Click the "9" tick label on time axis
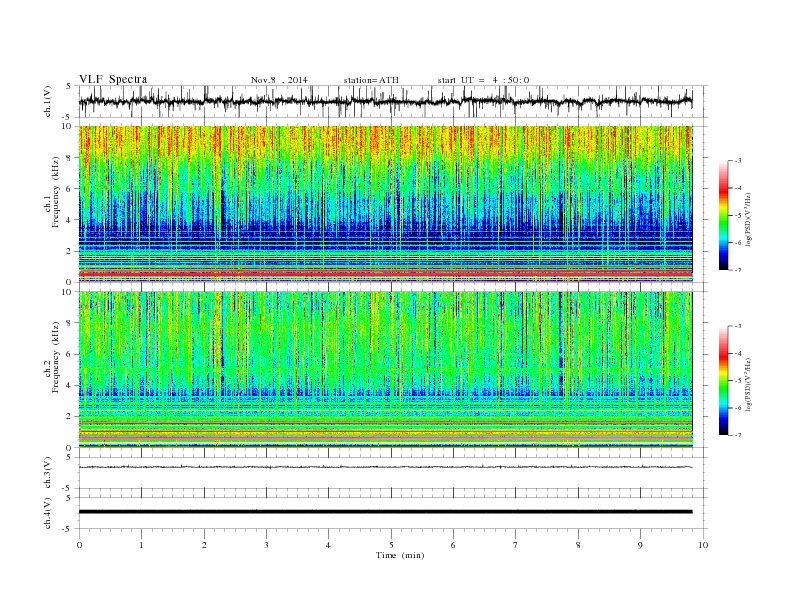This screenshot has width=792, height=612. 640,545
